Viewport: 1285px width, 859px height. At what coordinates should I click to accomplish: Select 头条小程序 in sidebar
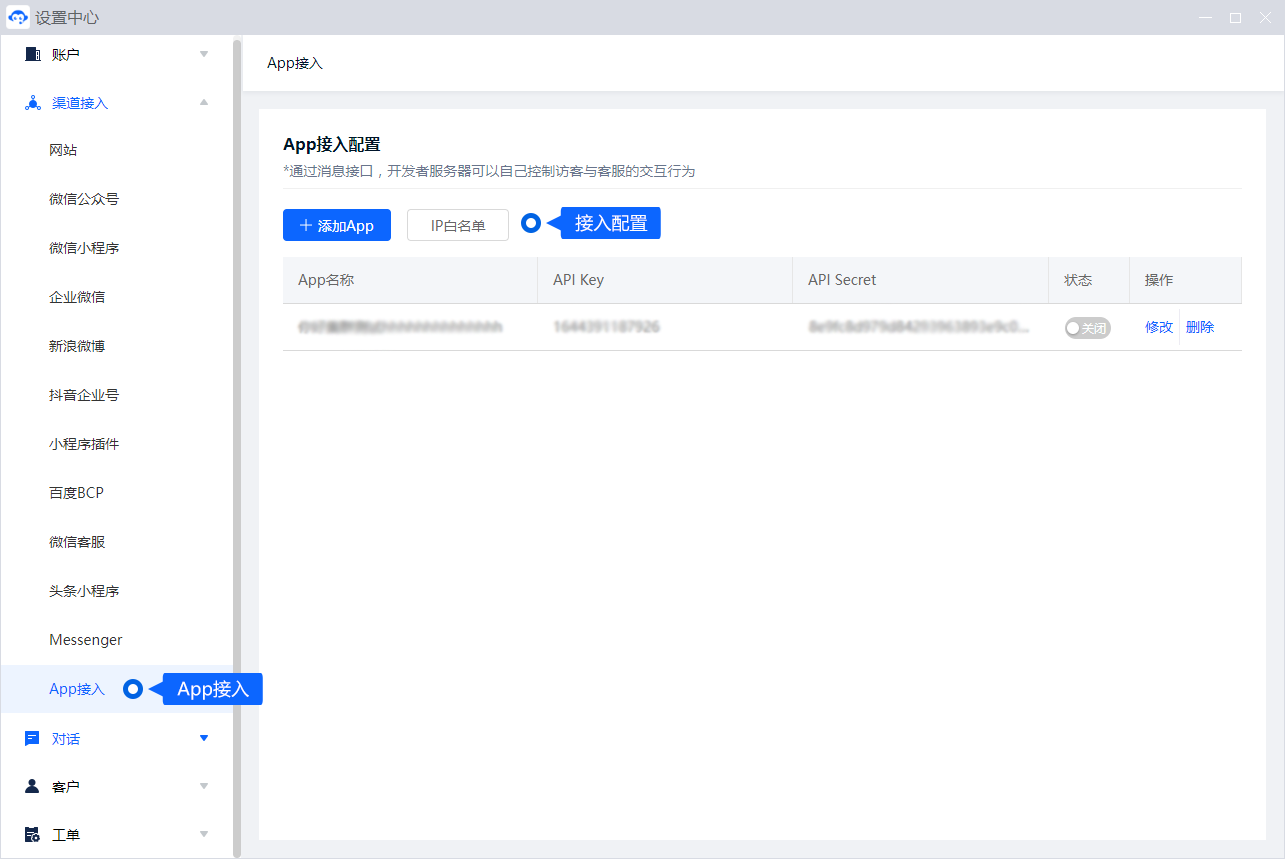pos(84,591)
